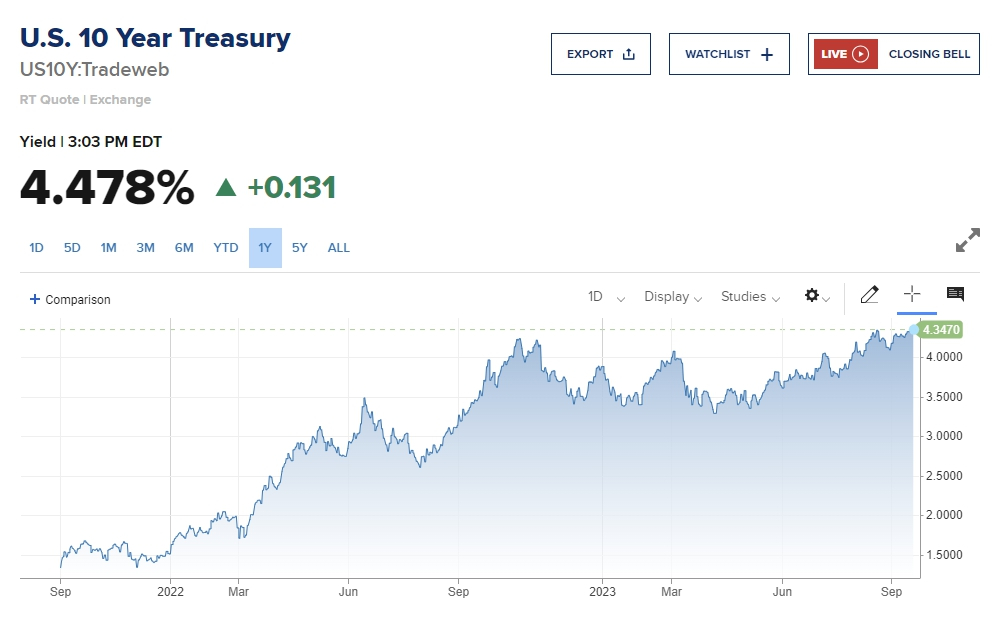
Task: Click the Export button
Action: pos(600,54)
